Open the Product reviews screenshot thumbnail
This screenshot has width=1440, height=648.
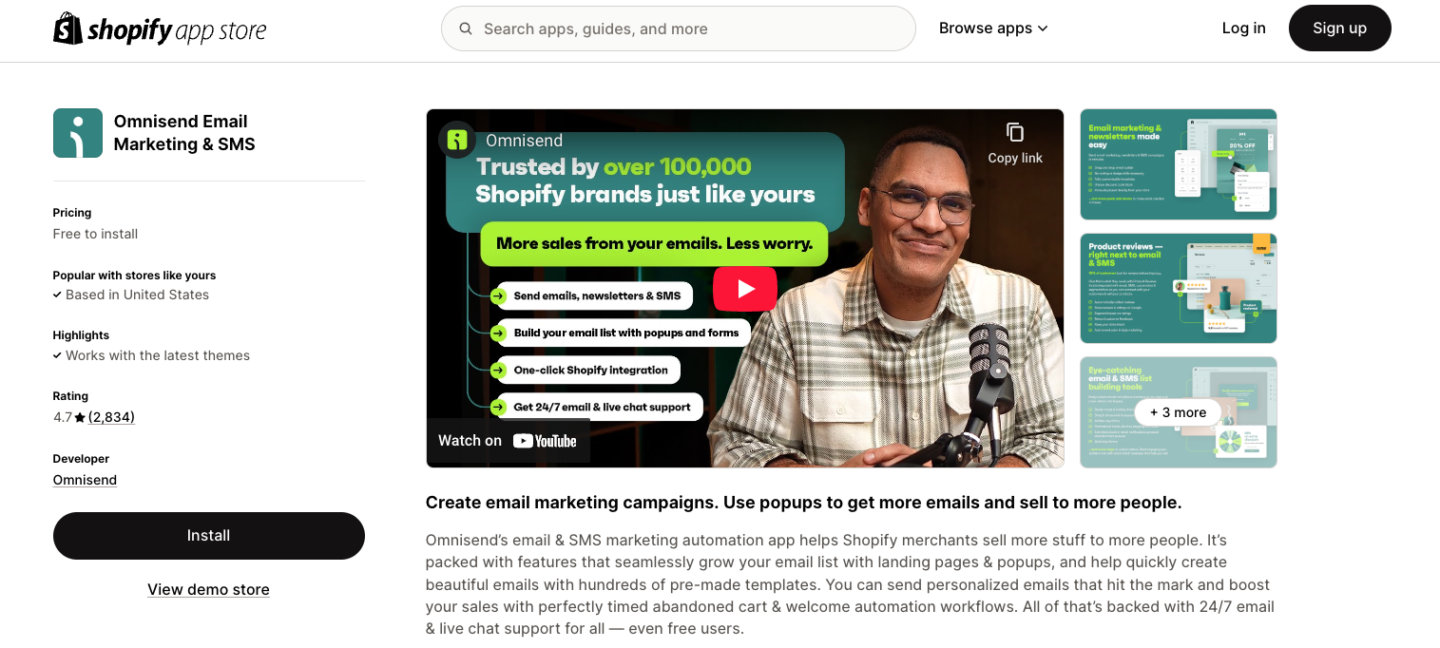(x=1178, y=288)
